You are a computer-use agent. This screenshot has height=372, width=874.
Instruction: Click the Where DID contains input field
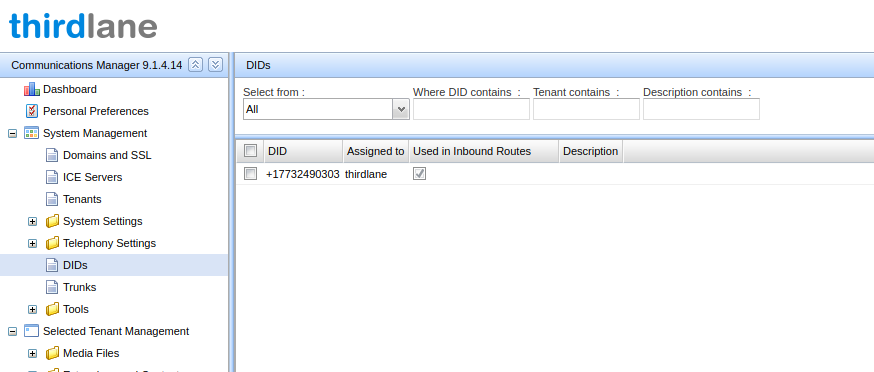point(471,109)
